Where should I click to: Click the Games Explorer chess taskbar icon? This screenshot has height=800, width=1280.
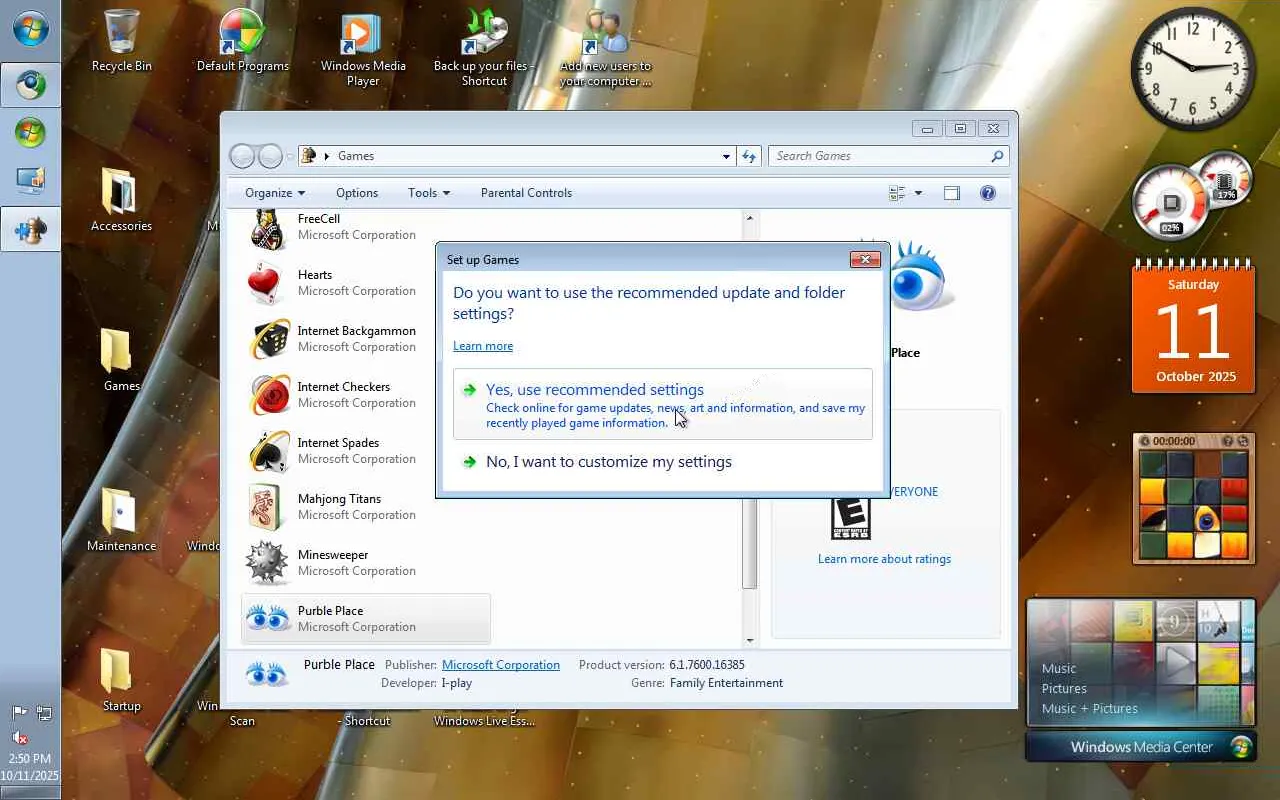click(30, 231)
